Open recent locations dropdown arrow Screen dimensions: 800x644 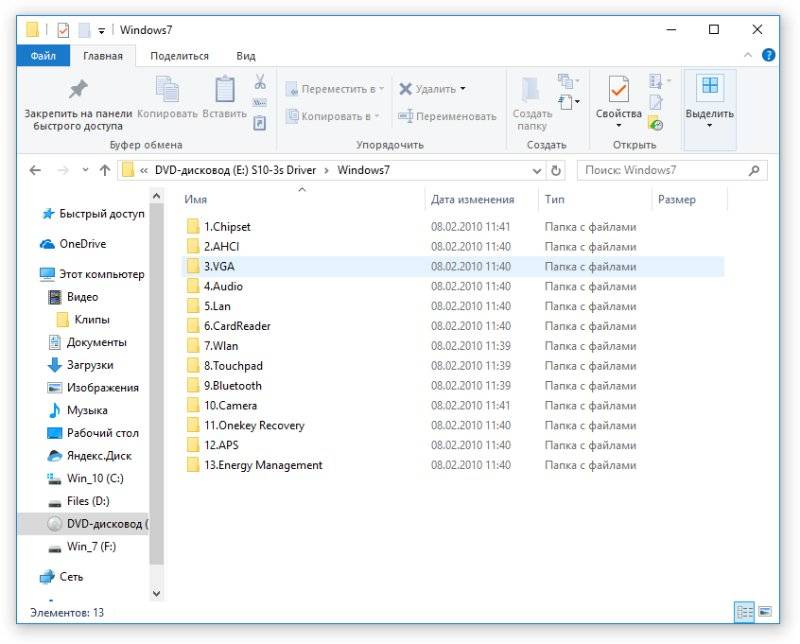85,170
